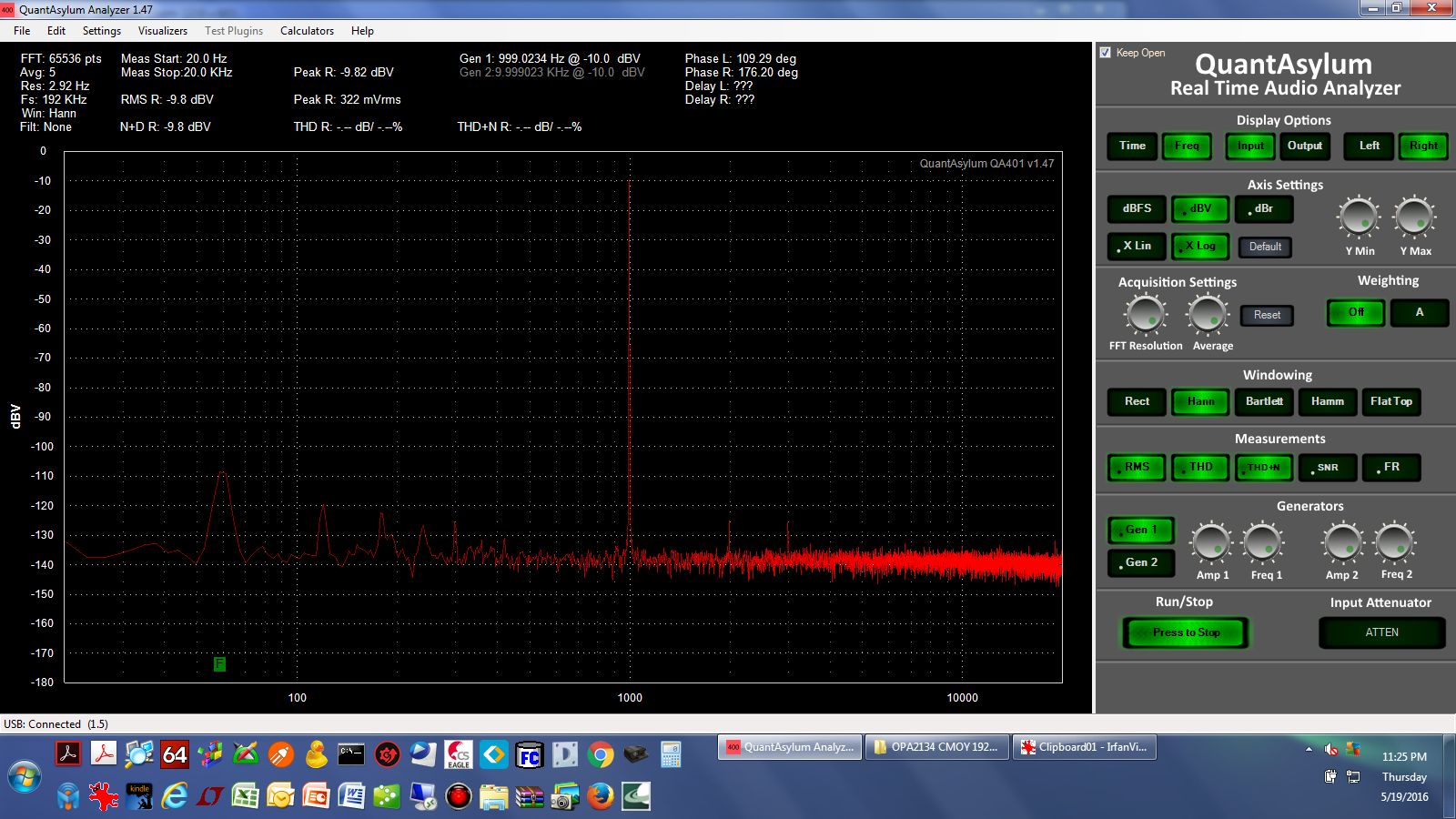
Task: Toggle generator Gen 1
Action: coord(1141,530)
